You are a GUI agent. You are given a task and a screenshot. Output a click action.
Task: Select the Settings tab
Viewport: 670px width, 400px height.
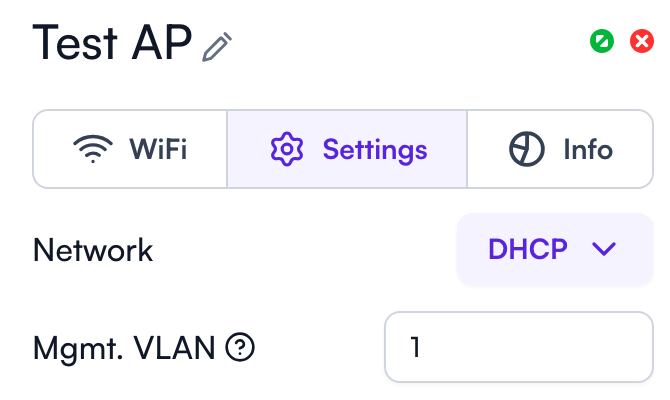pyautogui.click(x=347, y=150)
